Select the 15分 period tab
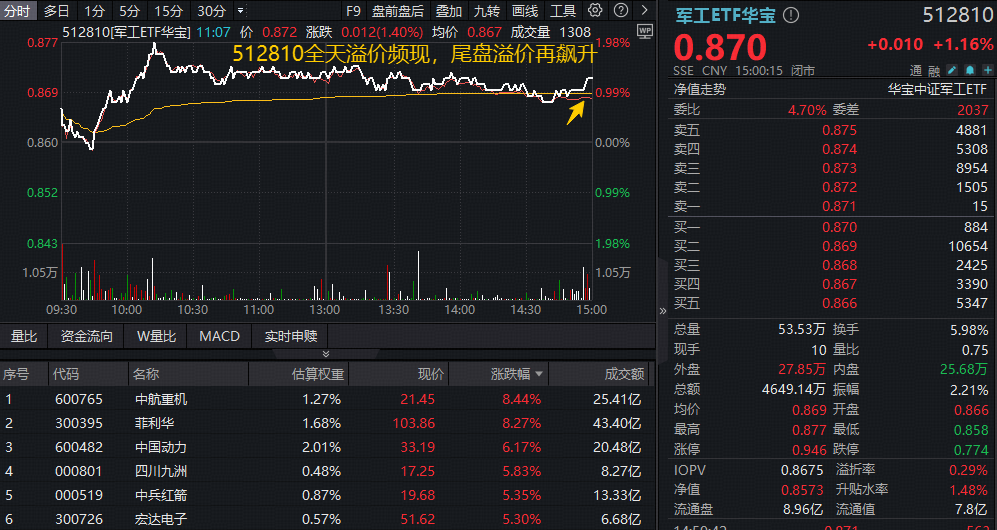The height and width of the screenshot is (530, 997). click(x=168, y=11)
